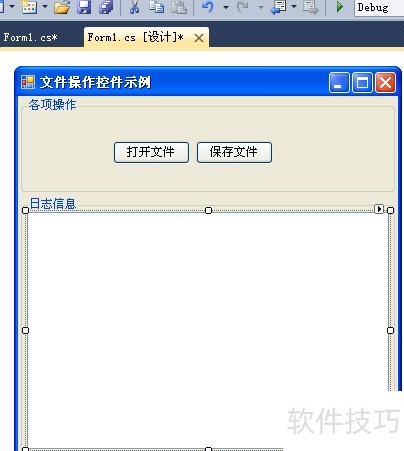Select the 日志信息 log text area
The height and width of the screenshot is (451, 404).
coord(208,330)
